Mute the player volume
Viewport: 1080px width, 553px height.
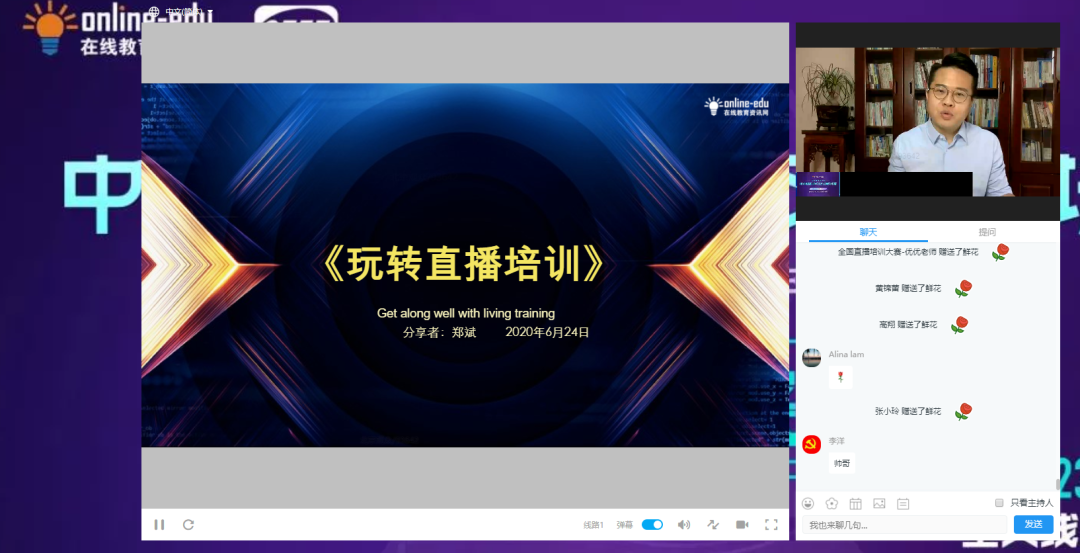coord(684,524)
